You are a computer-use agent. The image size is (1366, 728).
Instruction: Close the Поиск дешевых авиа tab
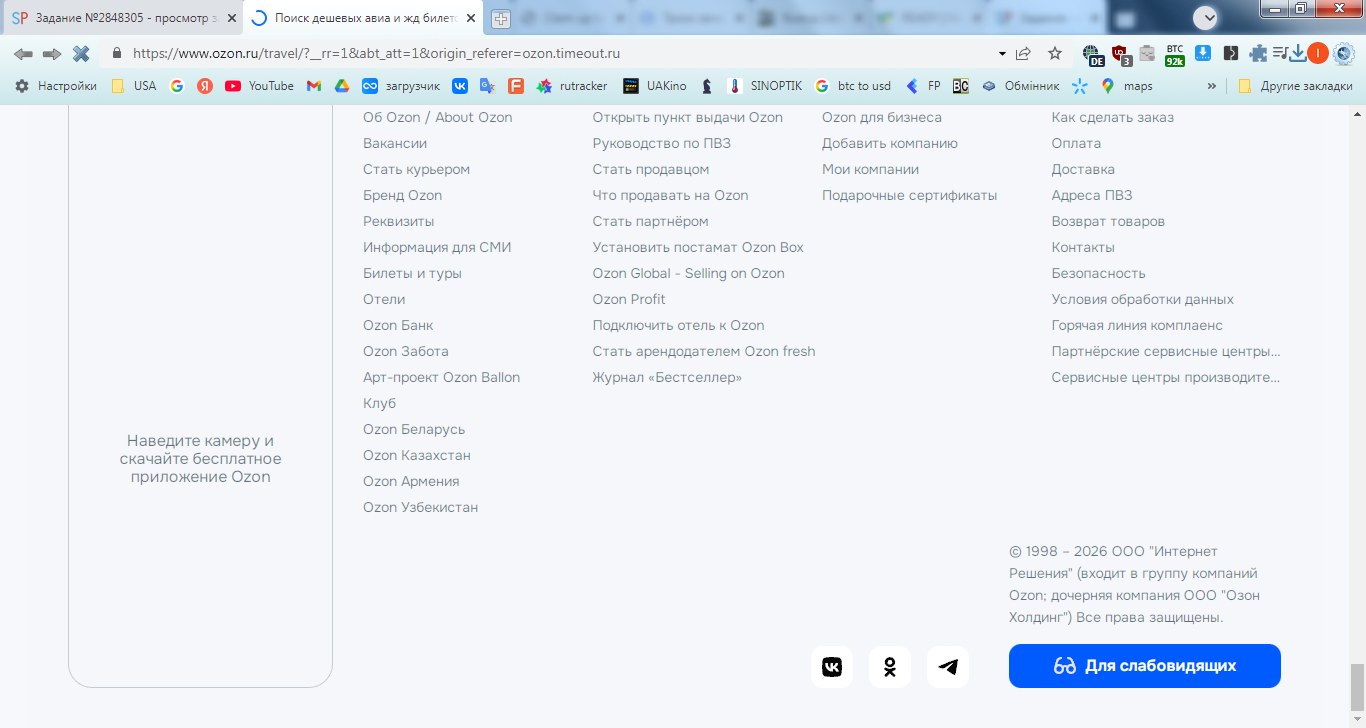coord(471,18)
